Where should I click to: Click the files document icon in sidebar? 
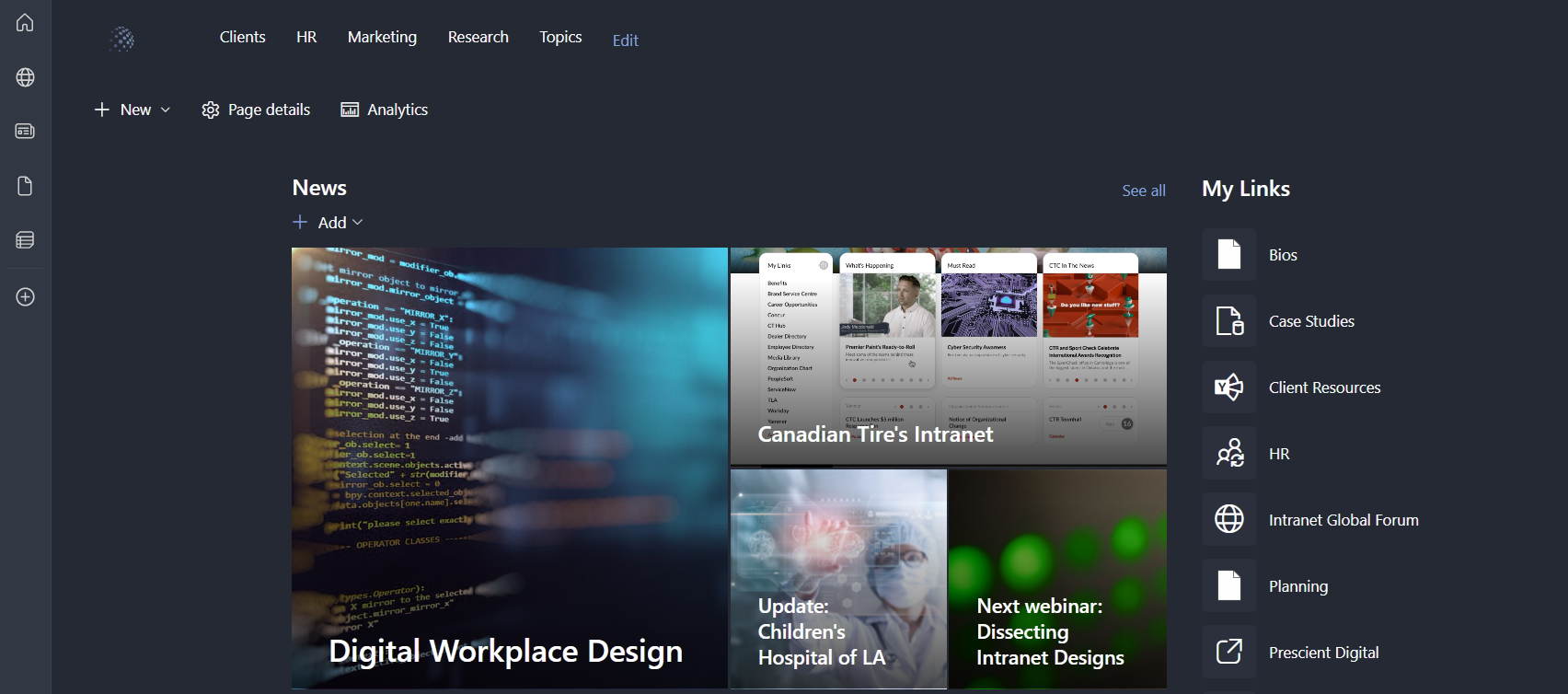[25, 186]
